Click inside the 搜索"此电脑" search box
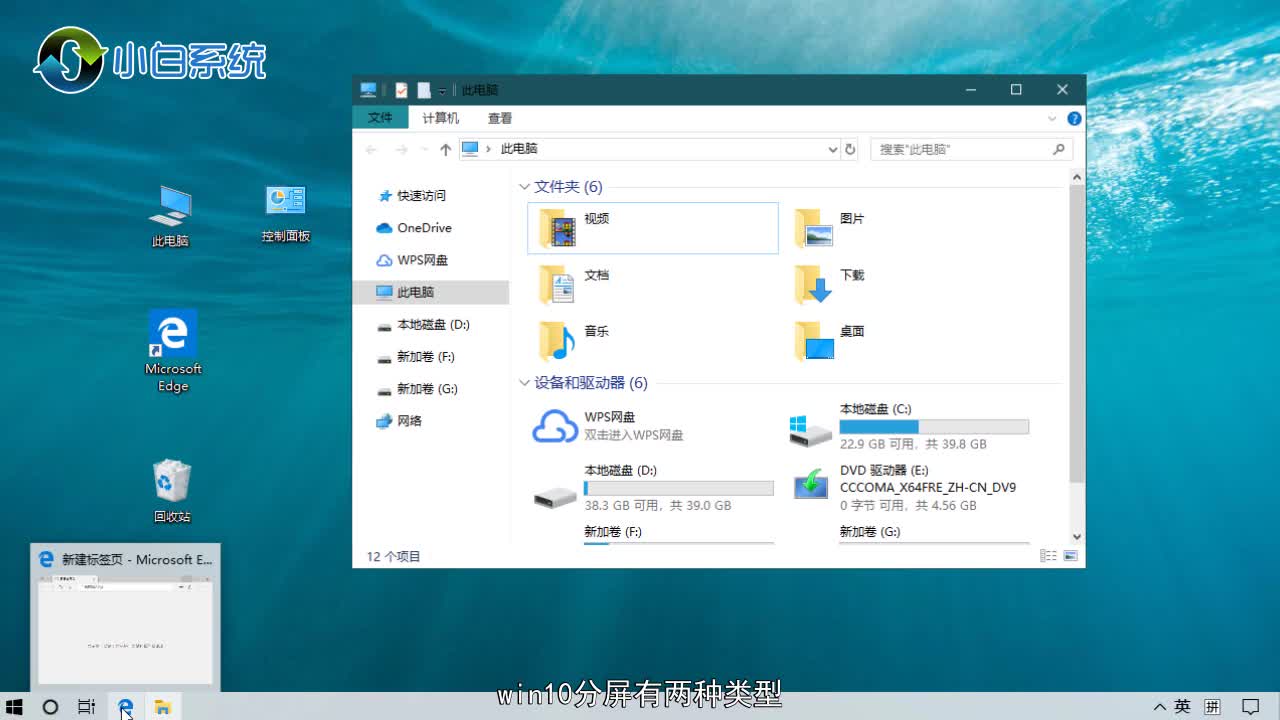Screen dimensions: 1280x720 (x=960, y=148)
